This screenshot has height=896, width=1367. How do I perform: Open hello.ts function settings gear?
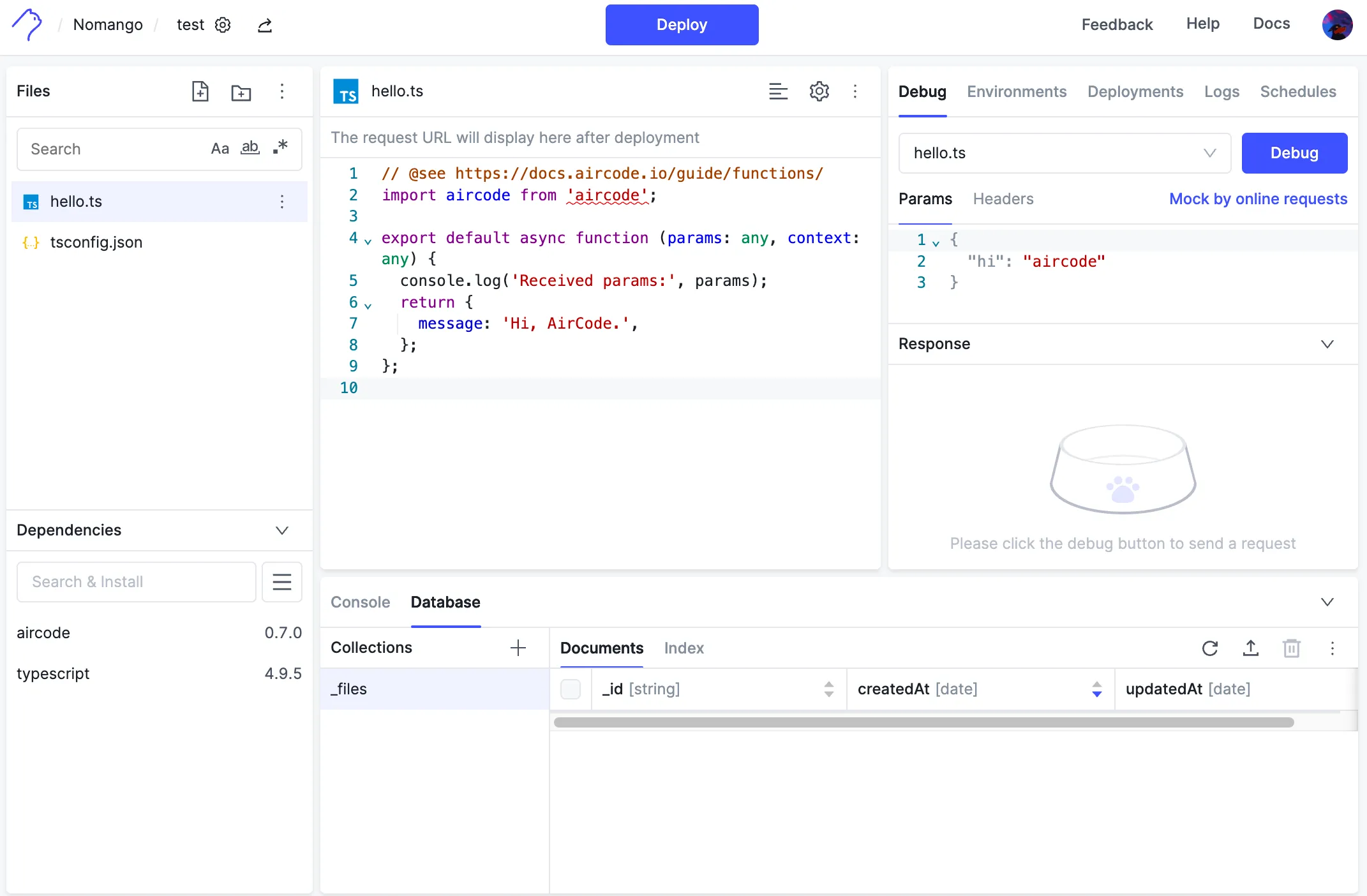tap(819, 91)
